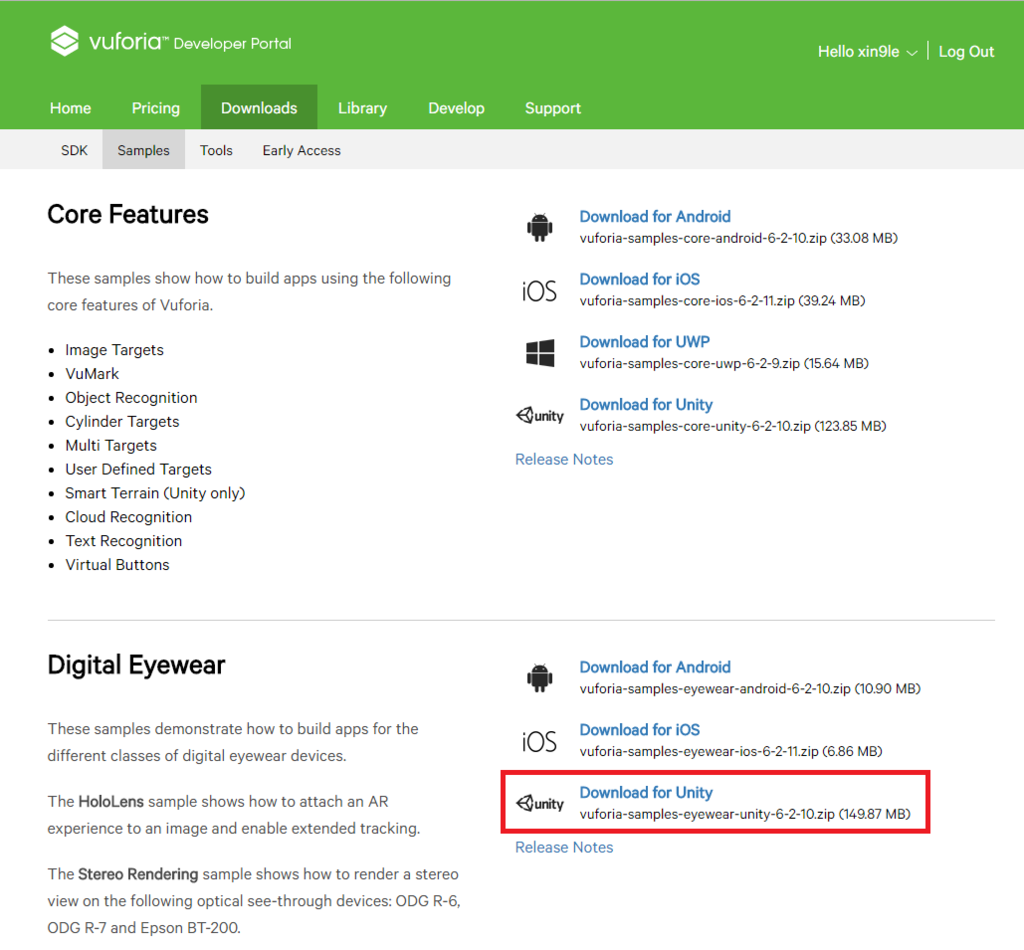Open the Develop menu item
This screenshot has width=1024, height=950.
(456, 108)
